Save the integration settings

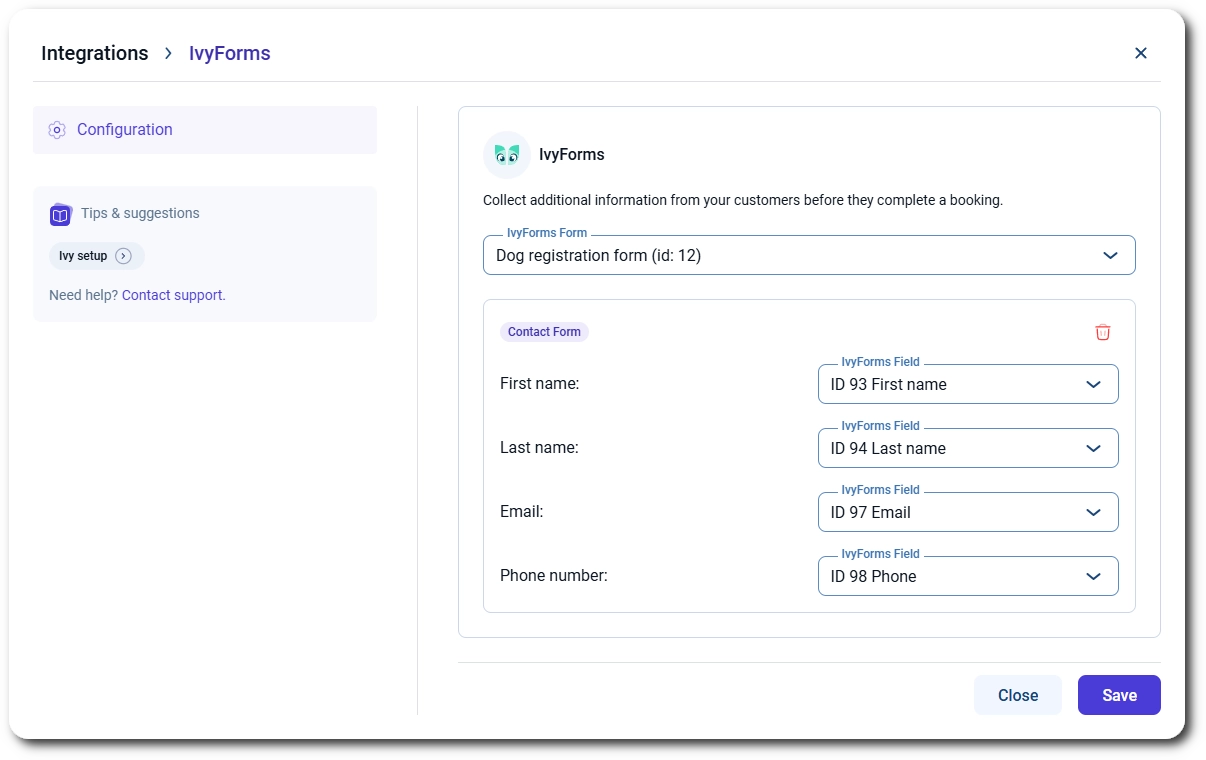point(1119,695)
